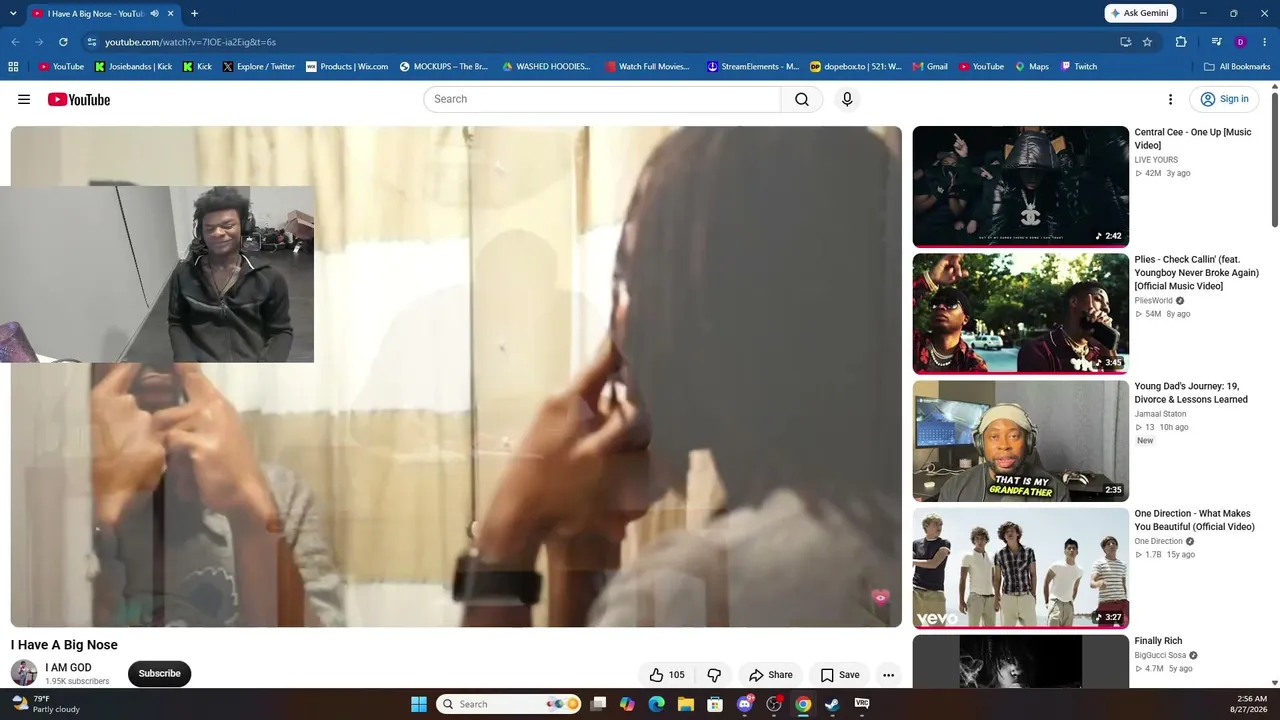Open the Finally Rich video title
Image resolution: width=1280 pixels, height=720 pixels.
click(x=1158, y=641)
